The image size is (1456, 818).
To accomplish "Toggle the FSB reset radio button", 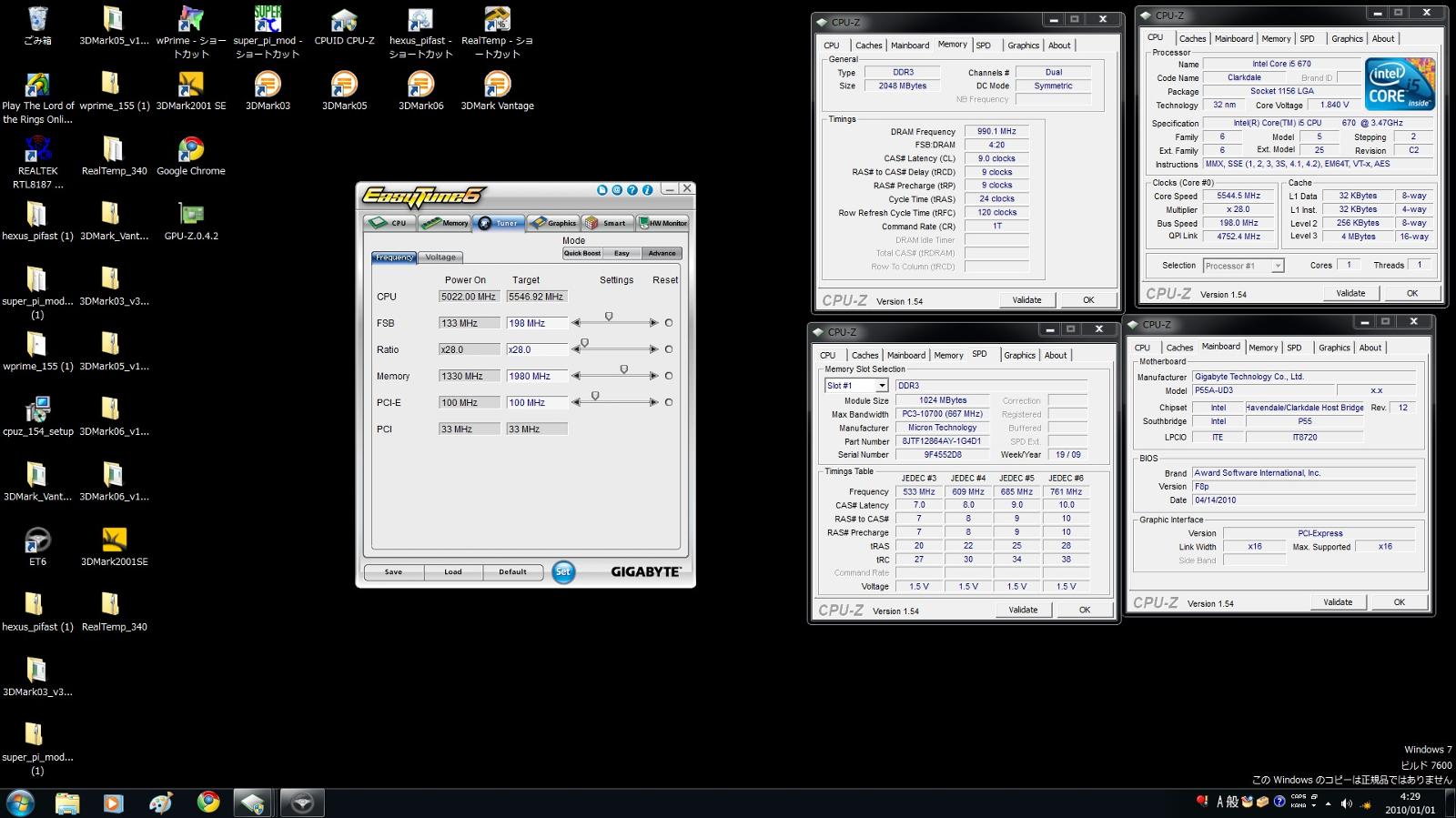I will (669, 323).
